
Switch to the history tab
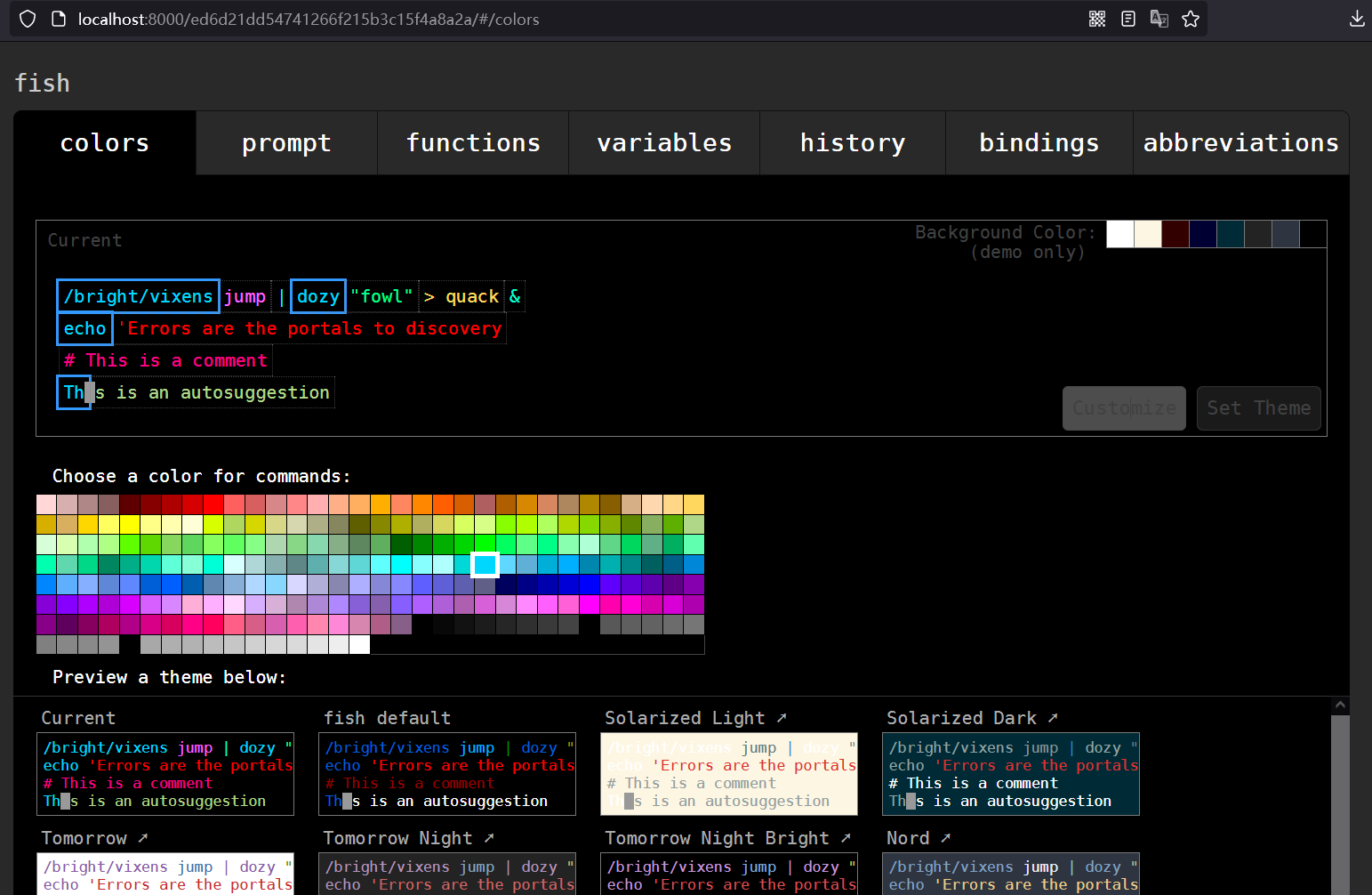tap(852, 142)
